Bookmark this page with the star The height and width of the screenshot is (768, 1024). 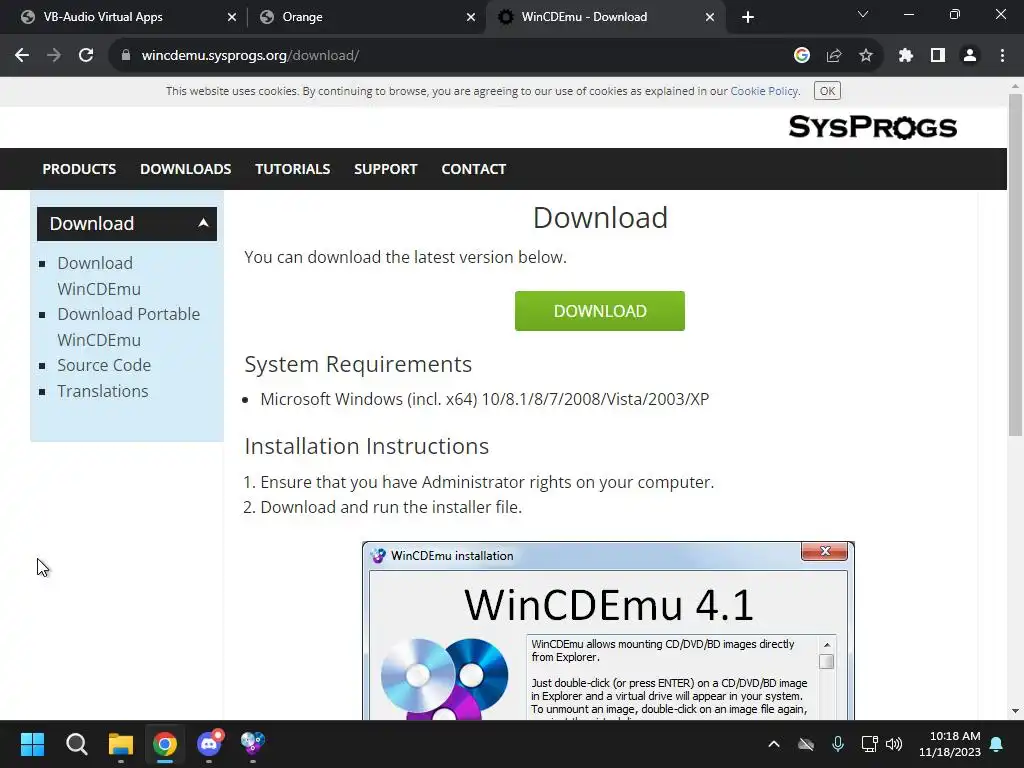tap(865, 56)
